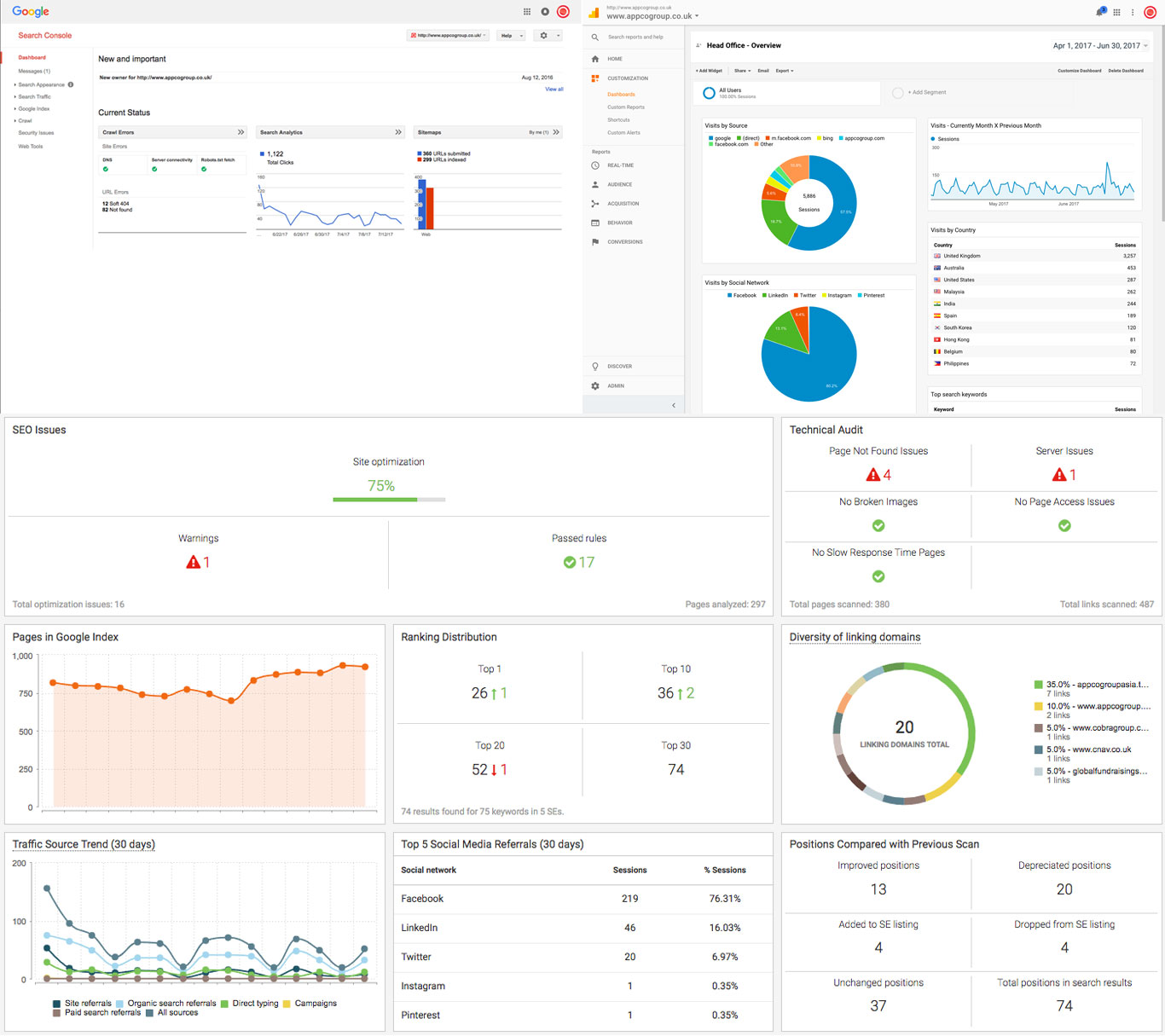Open Custom Reports under Customization
The height and width of the screenshot is (1036, 1165).
[x=626, y=107]
